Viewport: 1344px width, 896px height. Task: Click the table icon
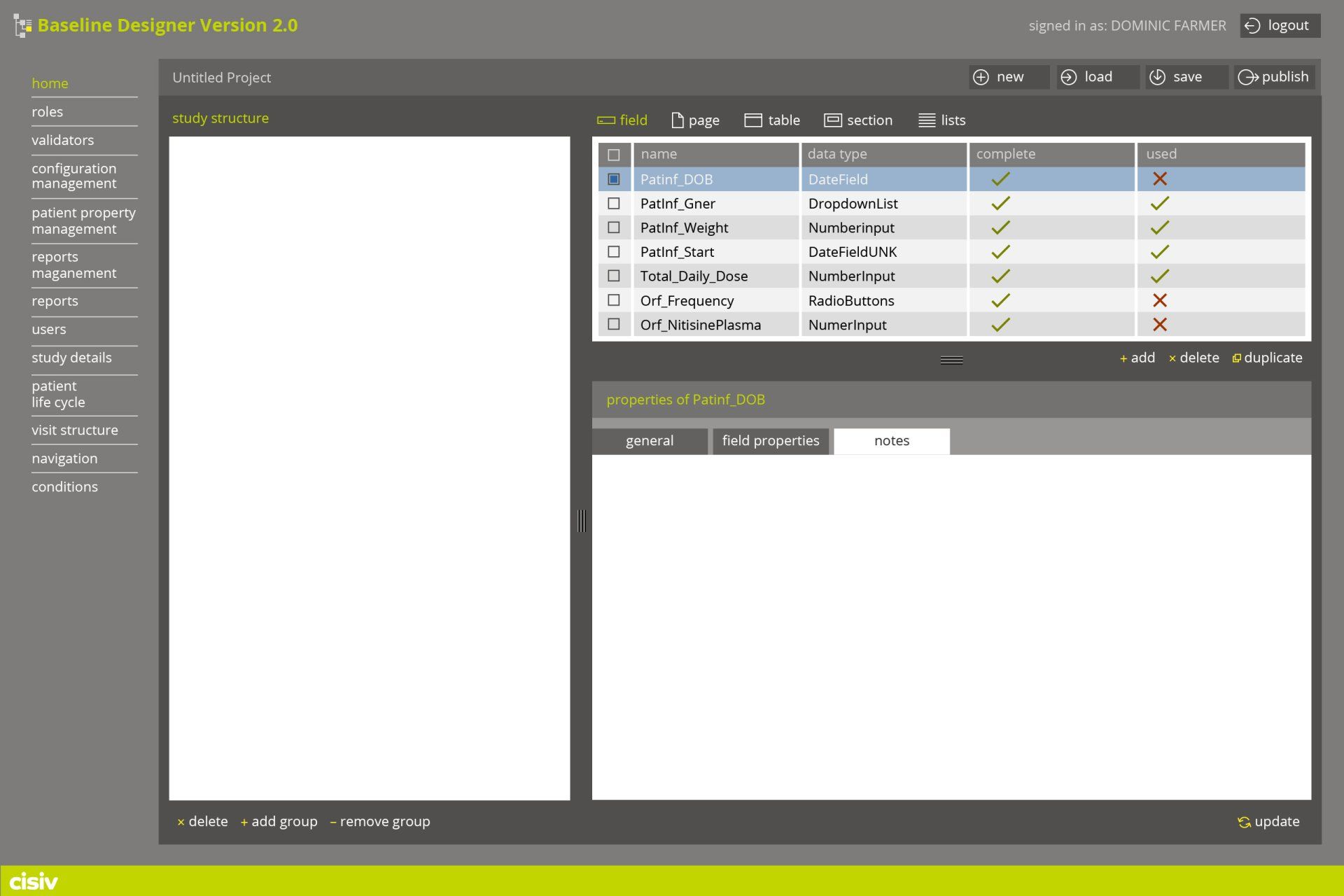pos(753,120)
